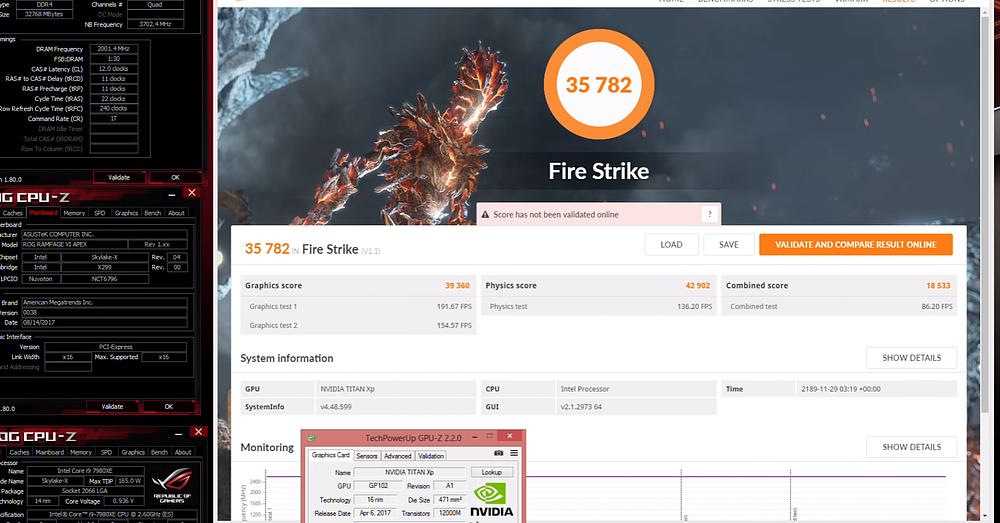Click Graphics test 1 result 191.67 FPS
Screen dimensions: 1000x523
tap(454, 307)
